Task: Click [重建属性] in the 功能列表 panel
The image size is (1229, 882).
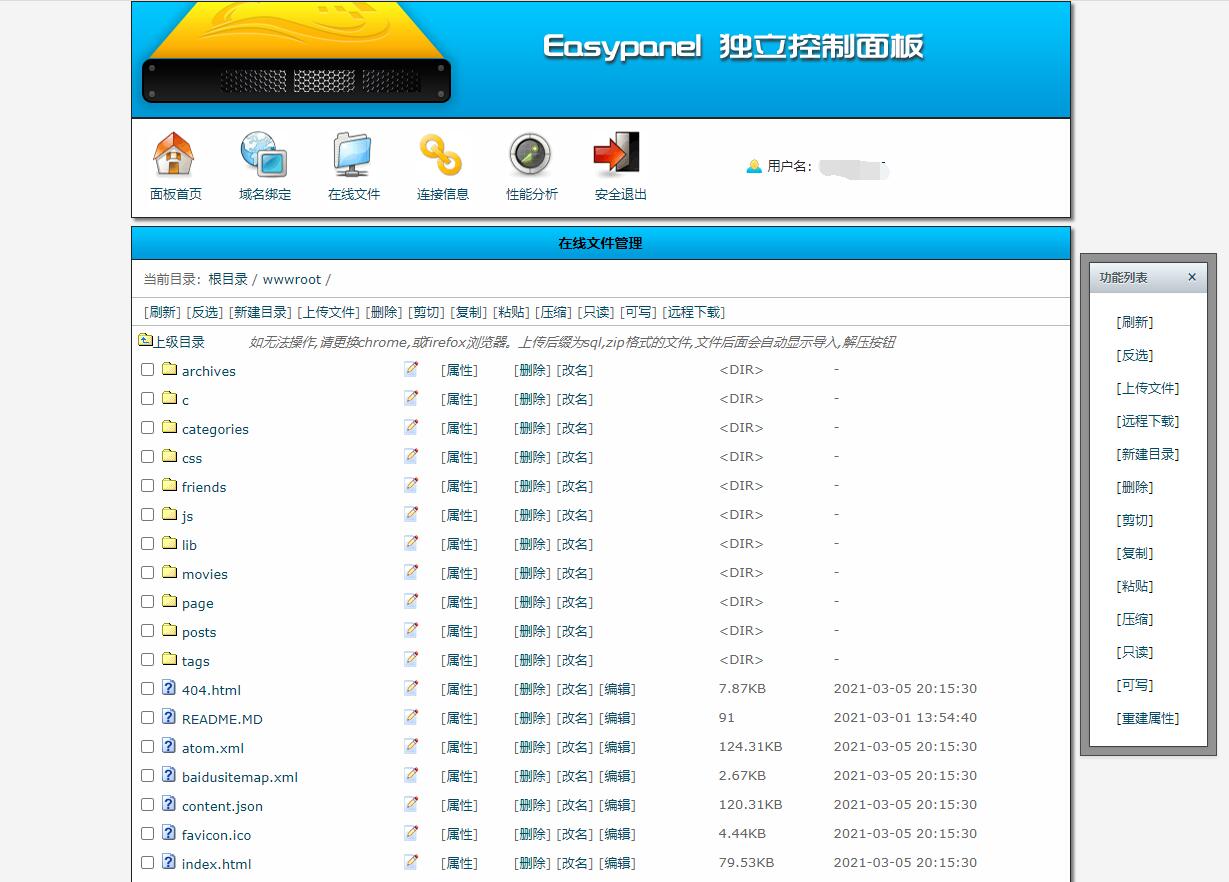Action: tap(1148, 718)
